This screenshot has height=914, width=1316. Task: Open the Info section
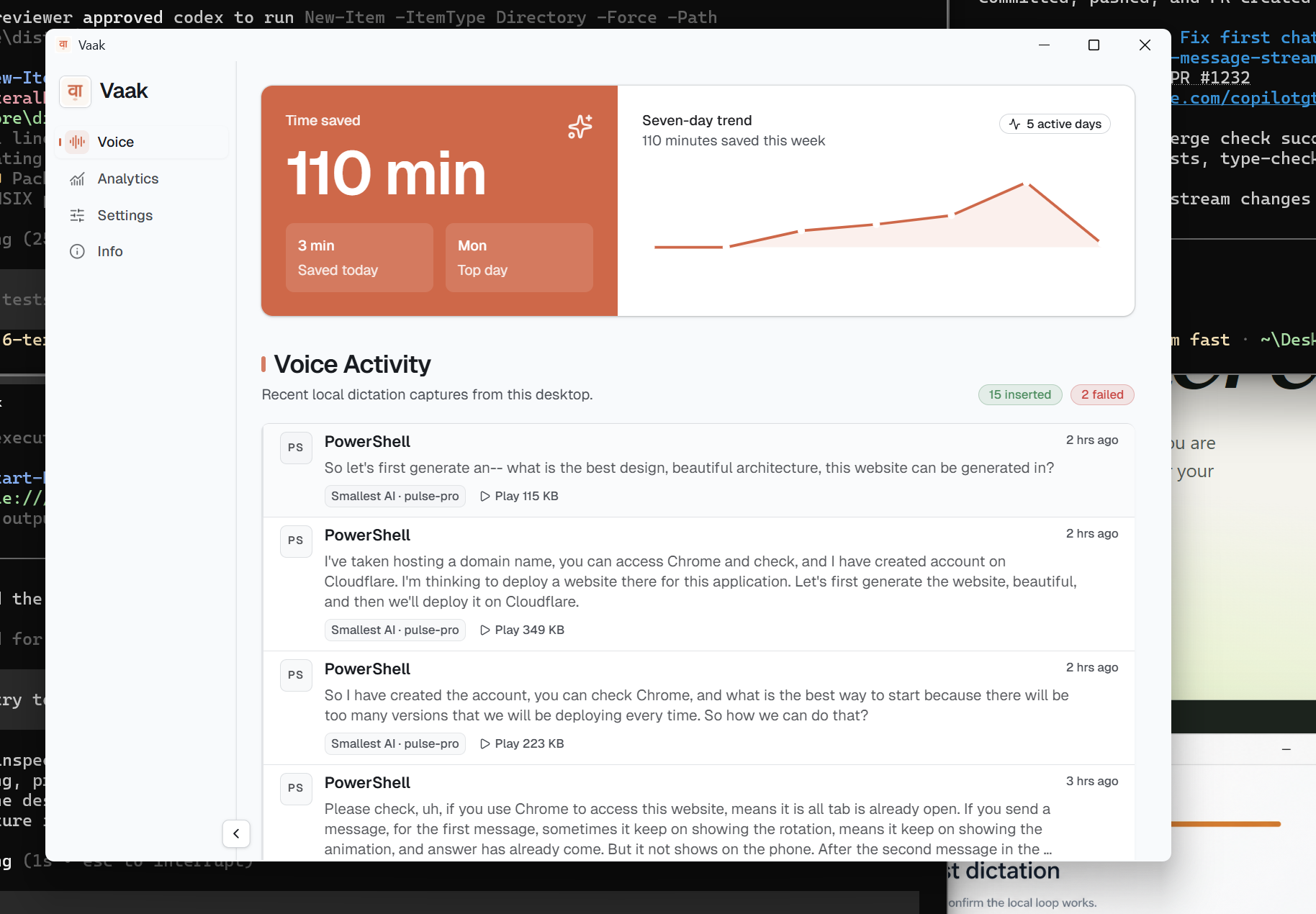[x=143, y=251]
